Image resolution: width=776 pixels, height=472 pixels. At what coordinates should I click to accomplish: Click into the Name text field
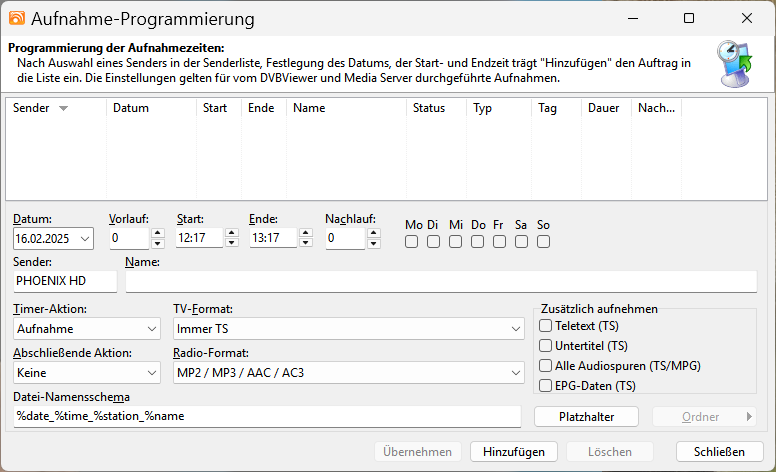pyautogui.click(x=440, y=281)
